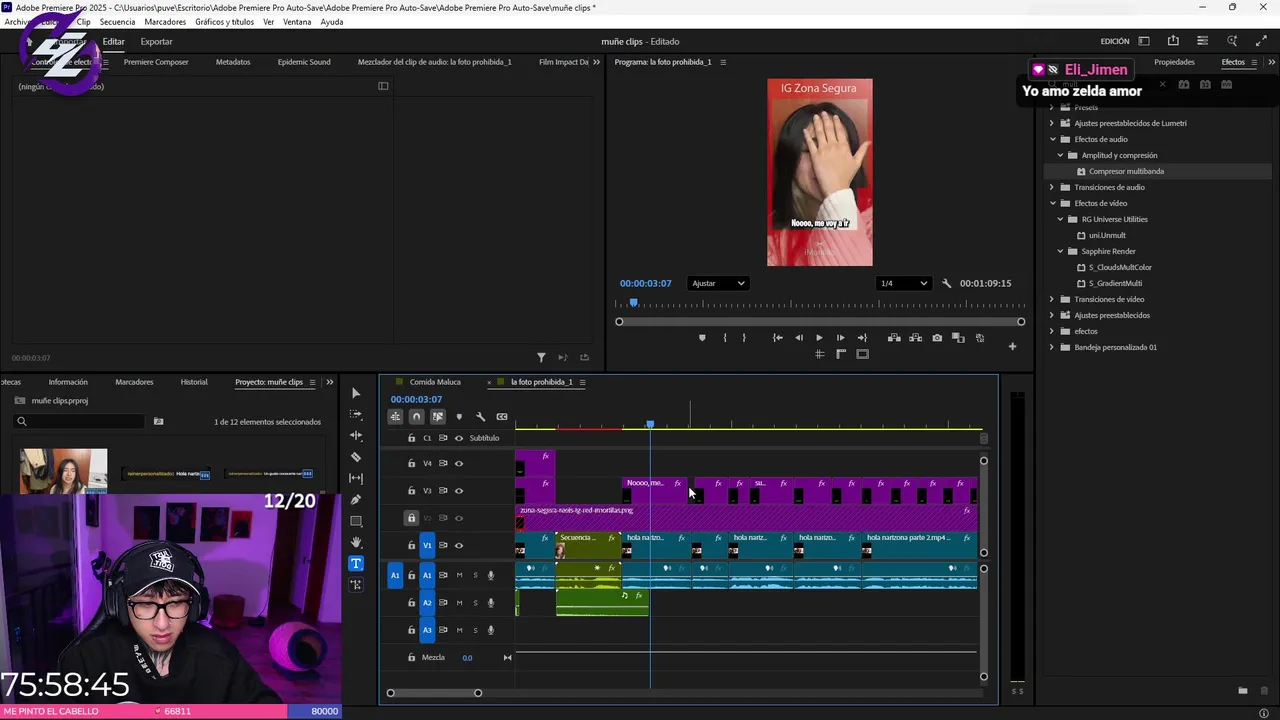Click the Extract button in Program Monitor

[x=915, y=338]
